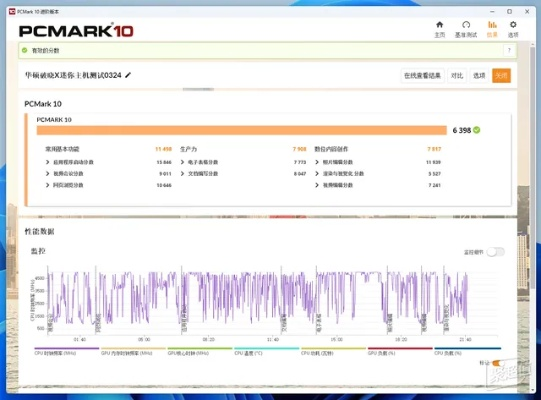
Task: Open the Options (选项) gear in the top navigation
Action: (x=513, y=29)
